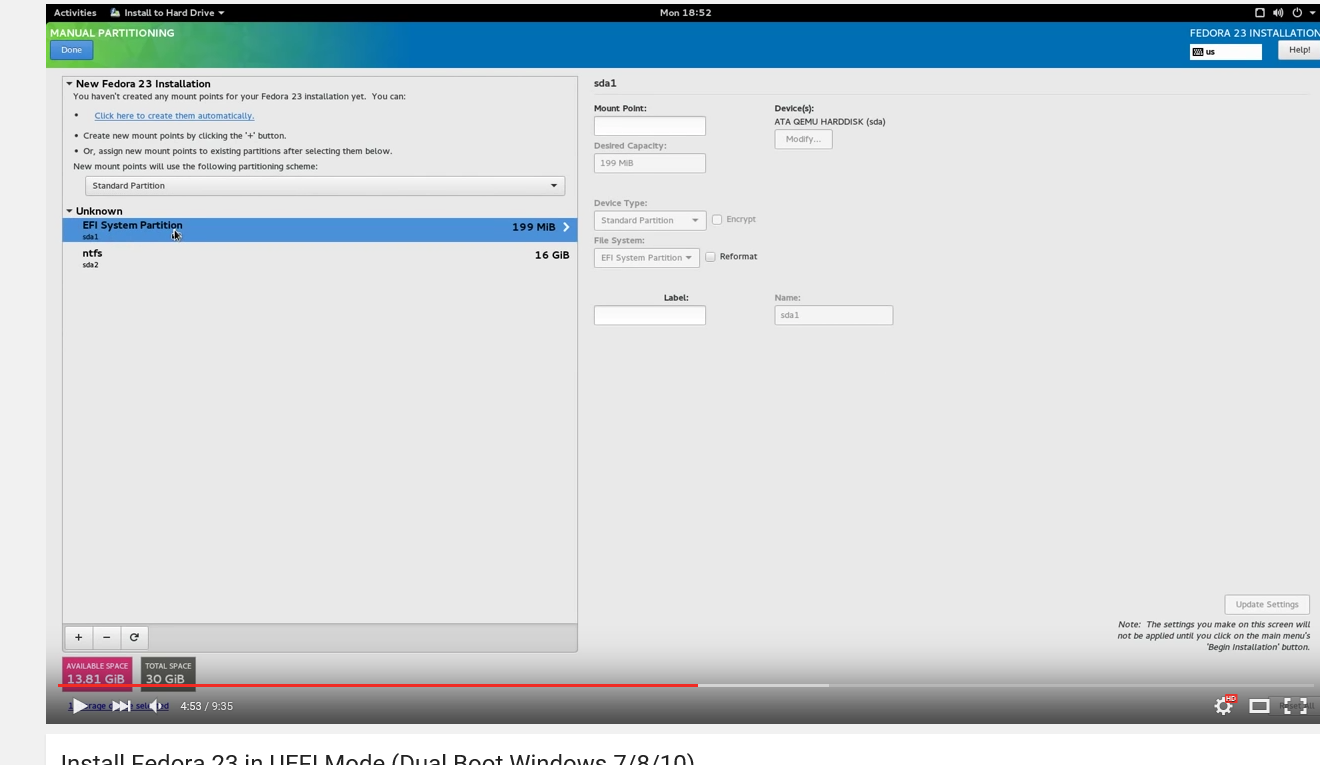This screenshot has height=765, width=1320.
Task: Open the partitioning scheme Standard Partition dropdown
Action: coord(325,186)
